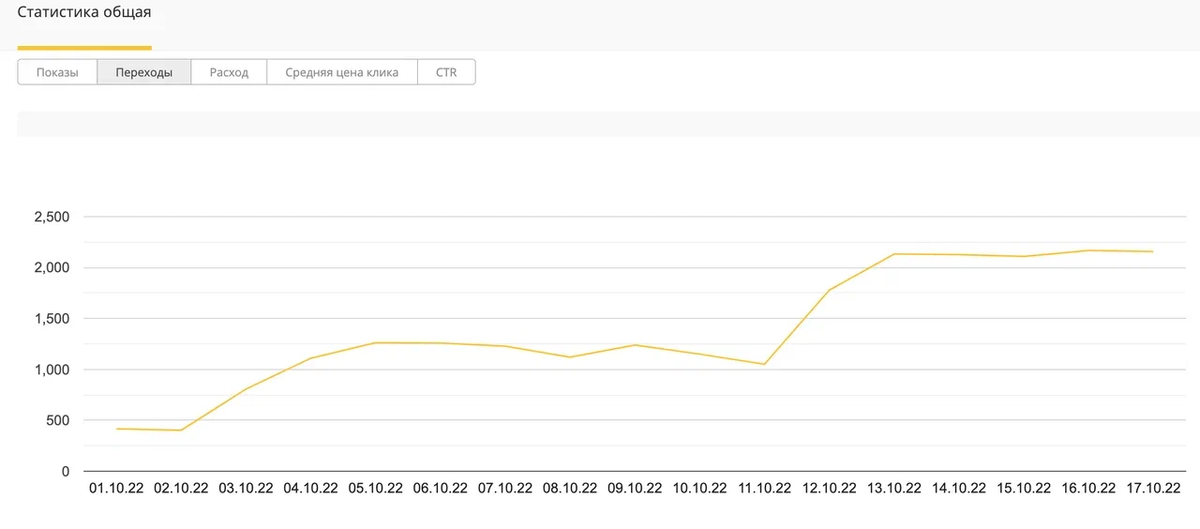
Task: Click the 05.10.22 date axis label
Action: pos(376,489)
